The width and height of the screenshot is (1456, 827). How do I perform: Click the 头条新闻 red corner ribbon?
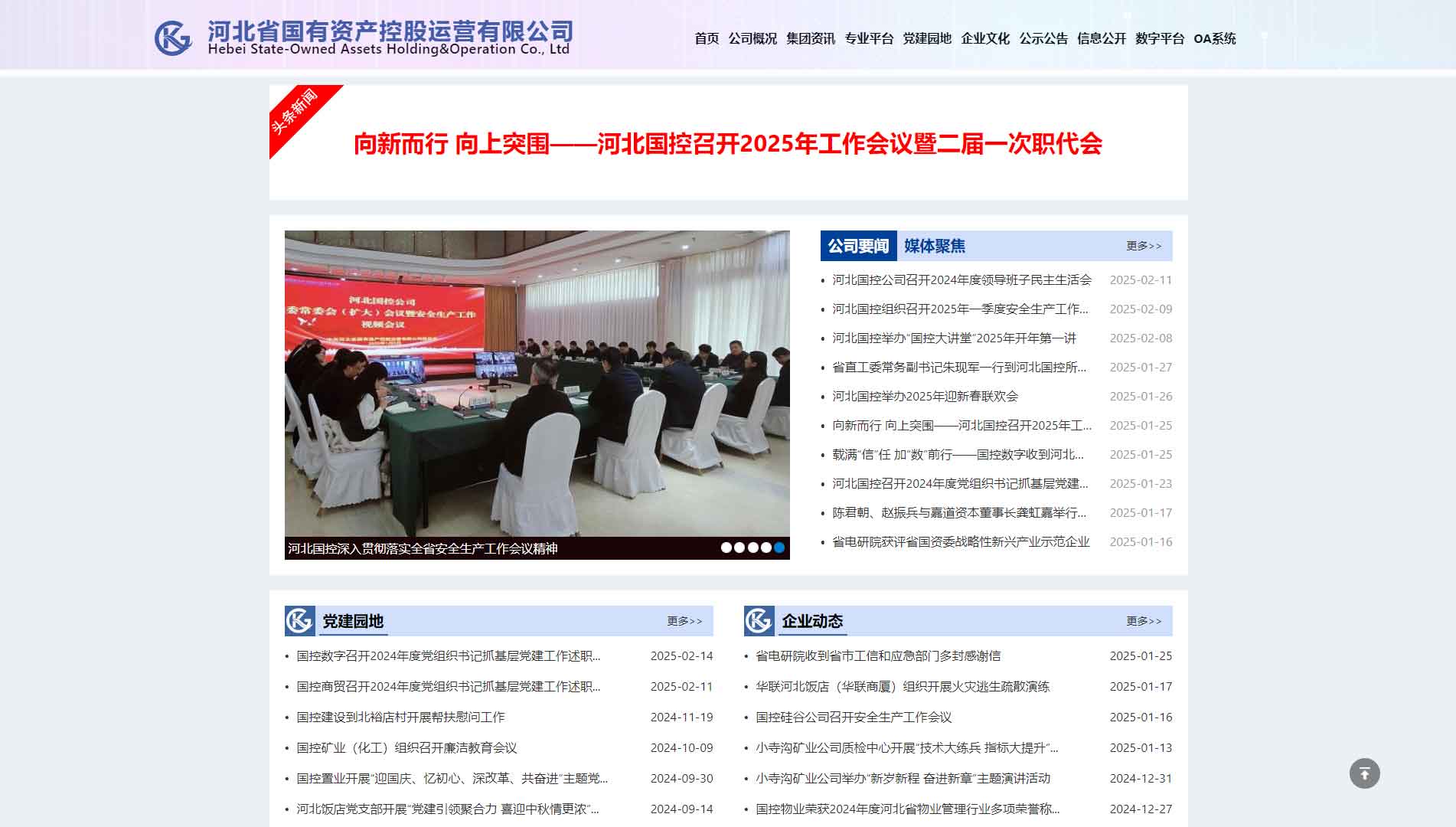coord(295,112)
